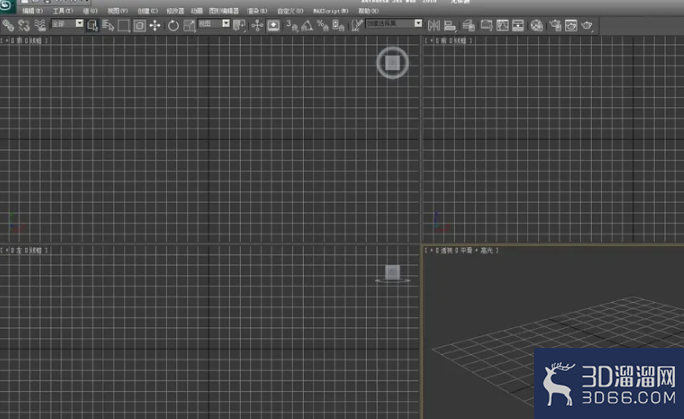Open the named selection sets dropdown
This screenshot has width=684, height=419.
click(394, 24)
